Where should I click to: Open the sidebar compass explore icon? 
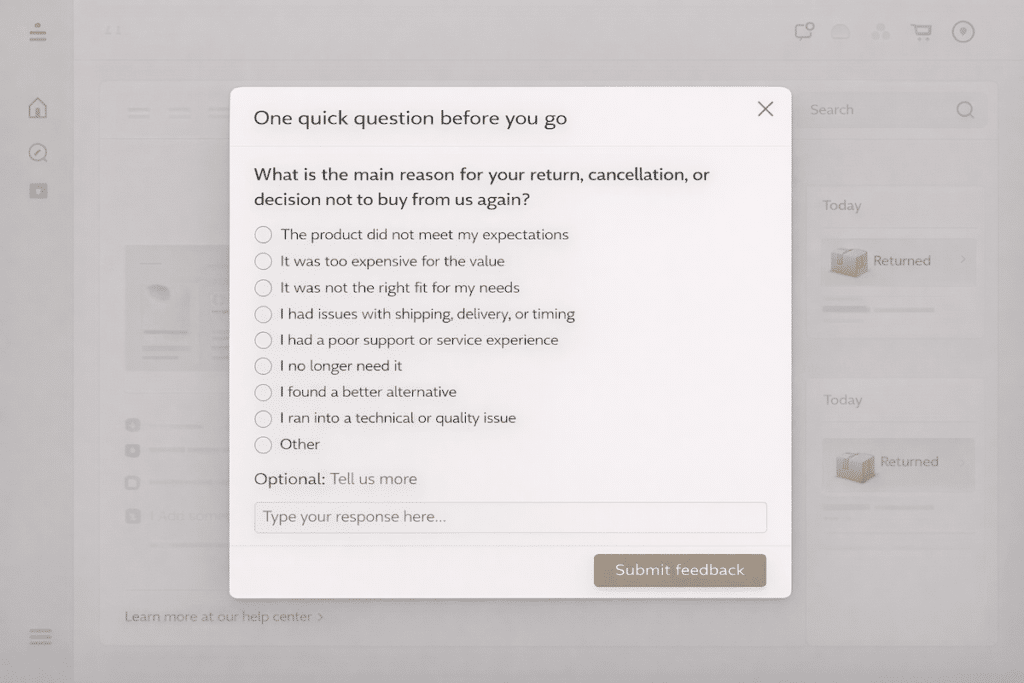tap(38, 153)
